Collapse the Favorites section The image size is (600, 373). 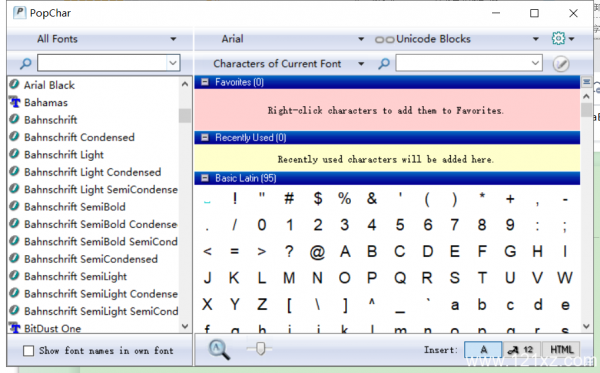[x=205, y=82]
